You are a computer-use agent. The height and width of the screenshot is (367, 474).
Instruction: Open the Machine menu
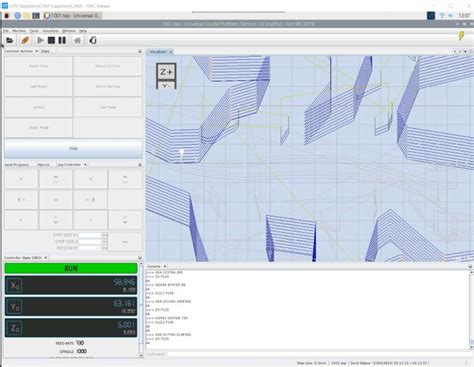(x=19, y=31)
